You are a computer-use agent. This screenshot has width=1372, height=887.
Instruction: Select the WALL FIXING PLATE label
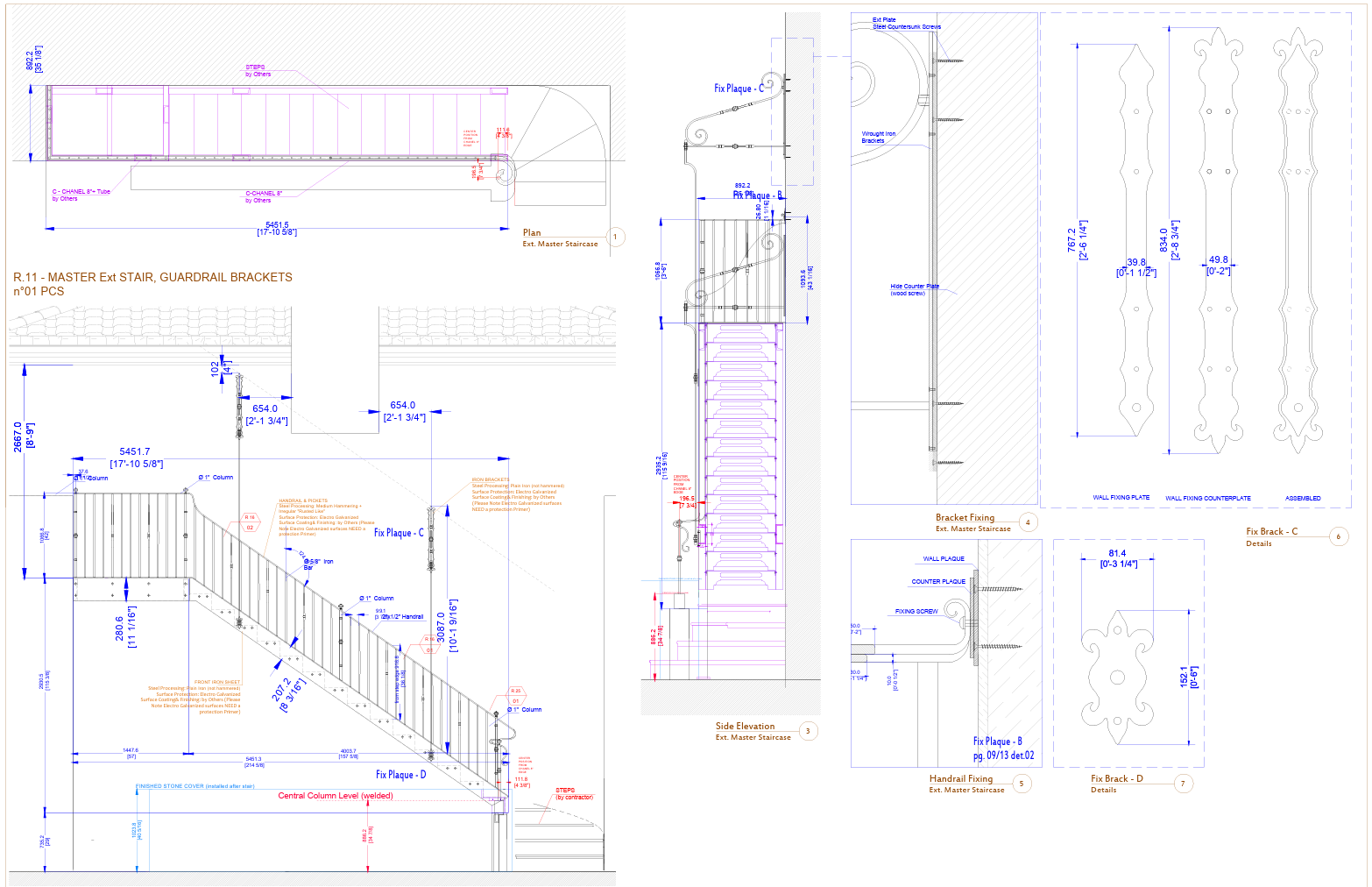pyautogui.click(x=1122, y=497)
